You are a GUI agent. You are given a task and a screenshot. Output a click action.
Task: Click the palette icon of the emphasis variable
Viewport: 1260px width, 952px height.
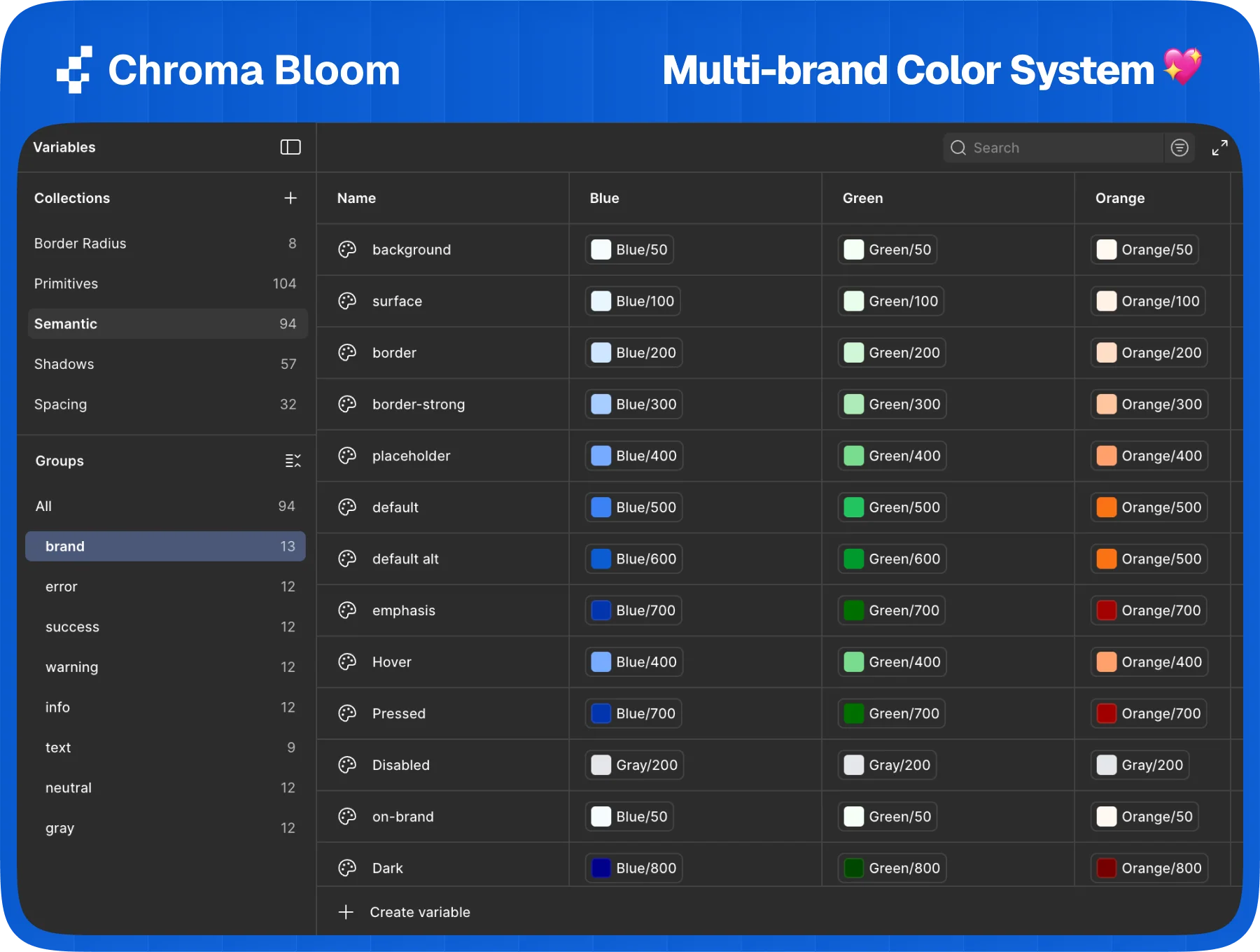pyautogui.click(x=347, y=610)
